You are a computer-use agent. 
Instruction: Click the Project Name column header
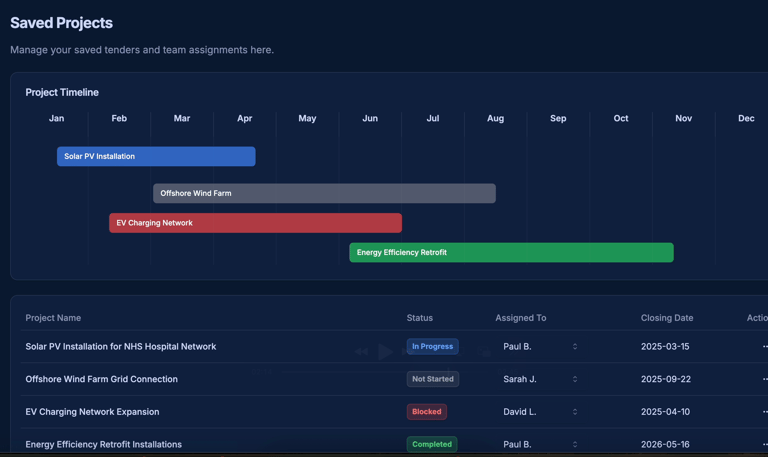pyautogui.click(x=53, y=318)
